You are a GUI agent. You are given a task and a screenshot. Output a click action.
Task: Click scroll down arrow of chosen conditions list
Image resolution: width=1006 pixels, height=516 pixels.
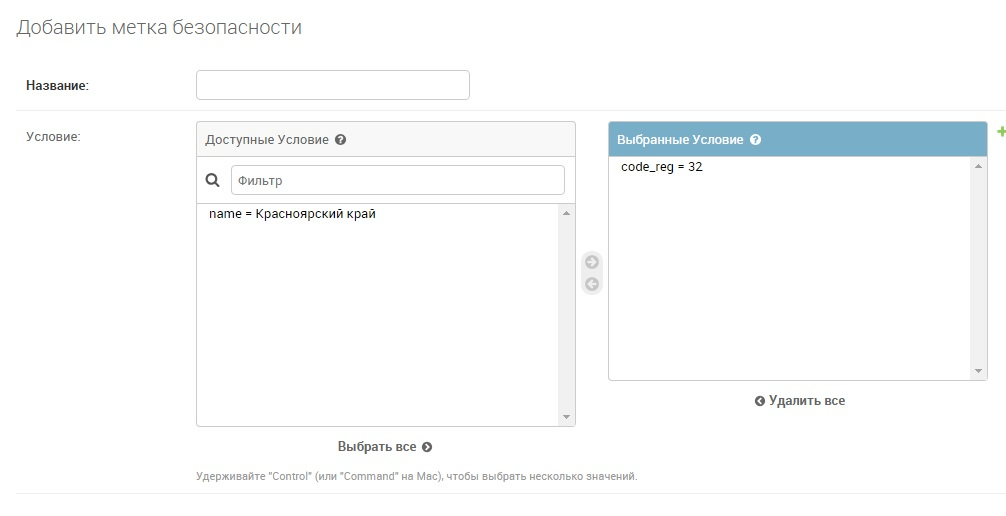click(x=978, y=371)
